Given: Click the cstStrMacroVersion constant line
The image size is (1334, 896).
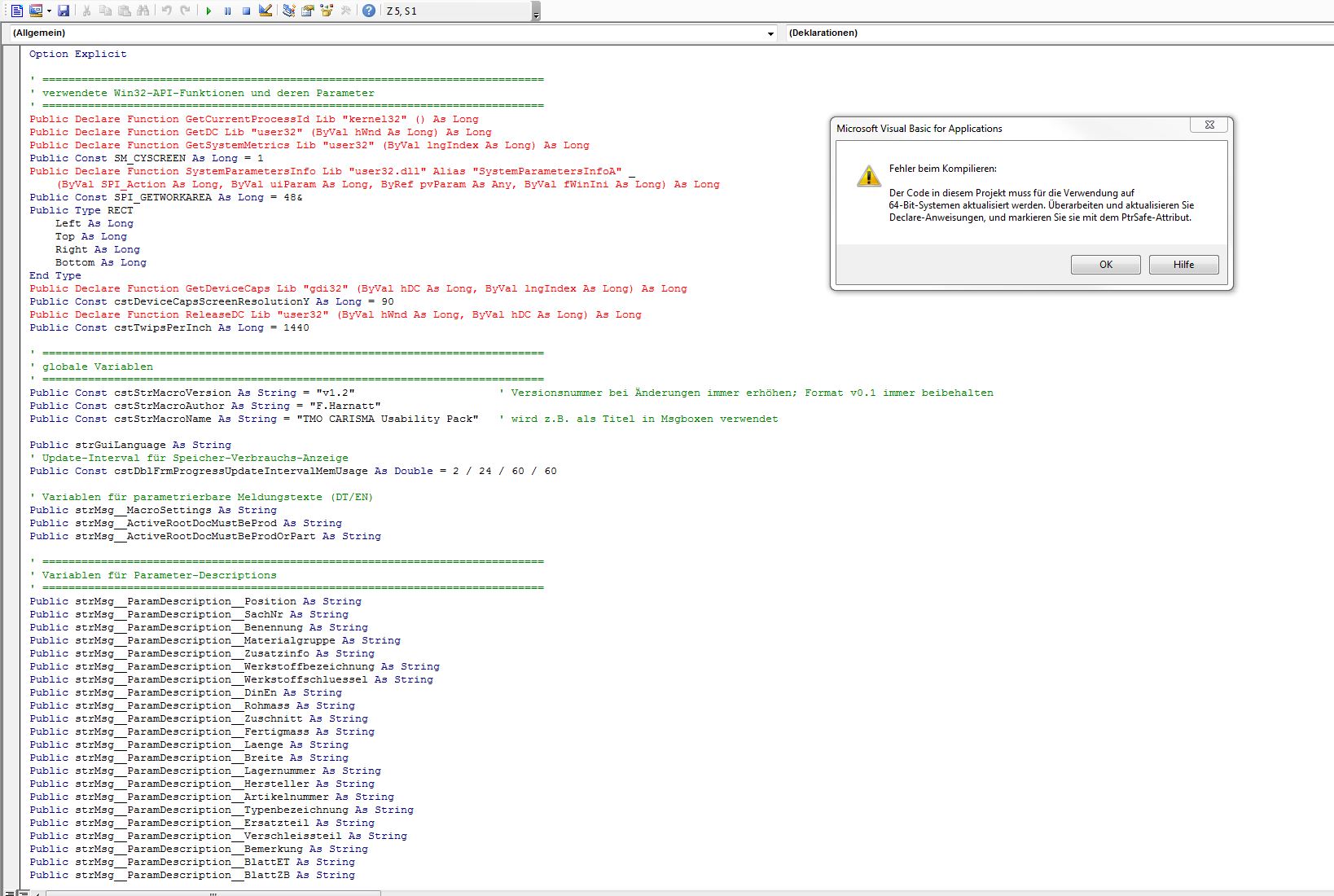Looking at the screenshot, I should [192, 393].
